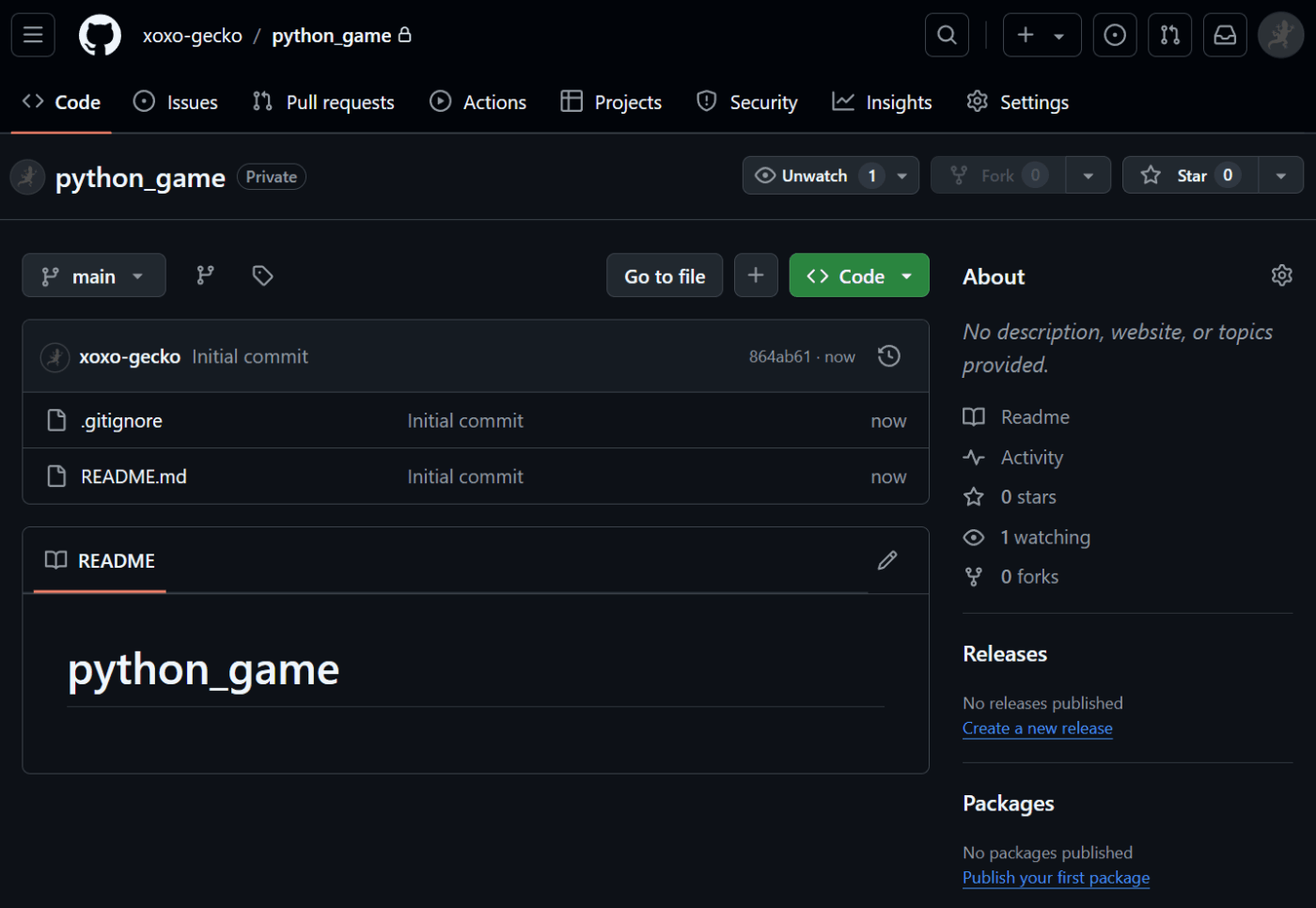Open the search magnifier in header
The width and height of the screenshot is (1316, 908).
947,35
